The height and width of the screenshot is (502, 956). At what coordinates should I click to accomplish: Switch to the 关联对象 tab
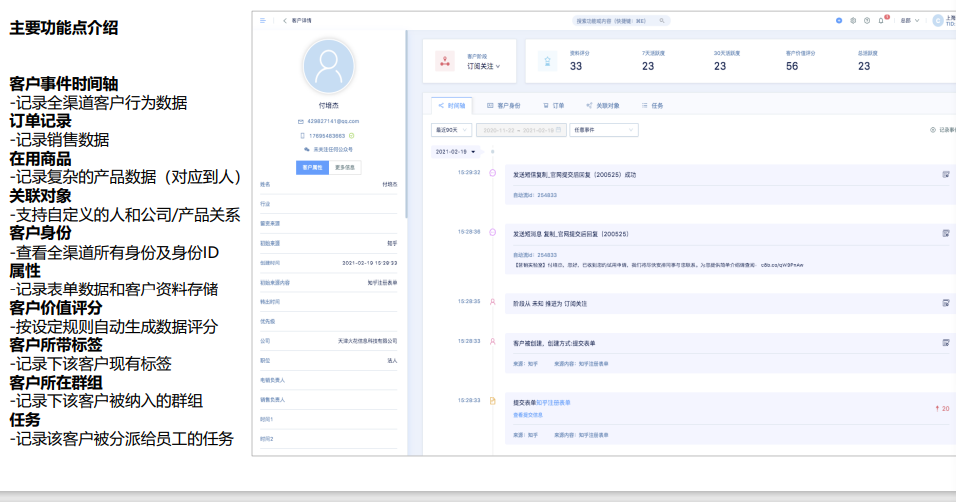(603, 105)
